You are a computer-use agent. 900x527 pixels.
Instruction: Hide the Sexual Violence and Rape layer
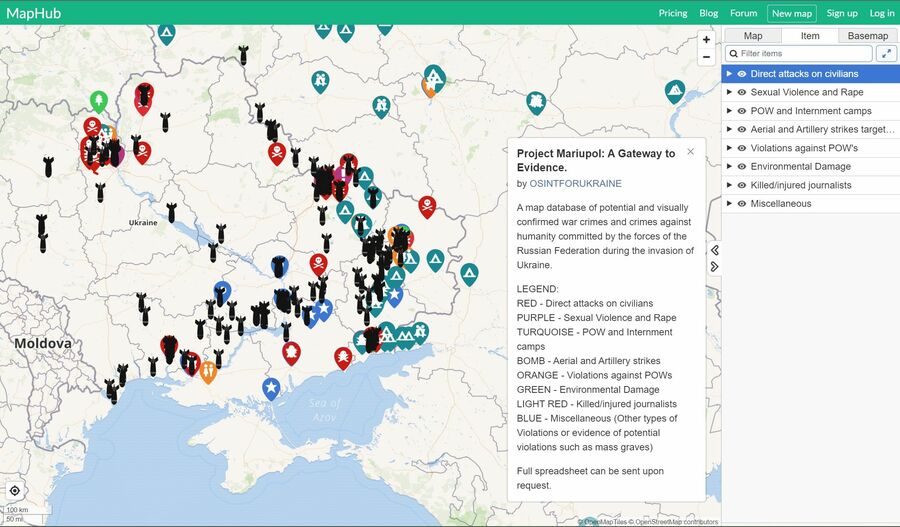click(x=742, y=92)
